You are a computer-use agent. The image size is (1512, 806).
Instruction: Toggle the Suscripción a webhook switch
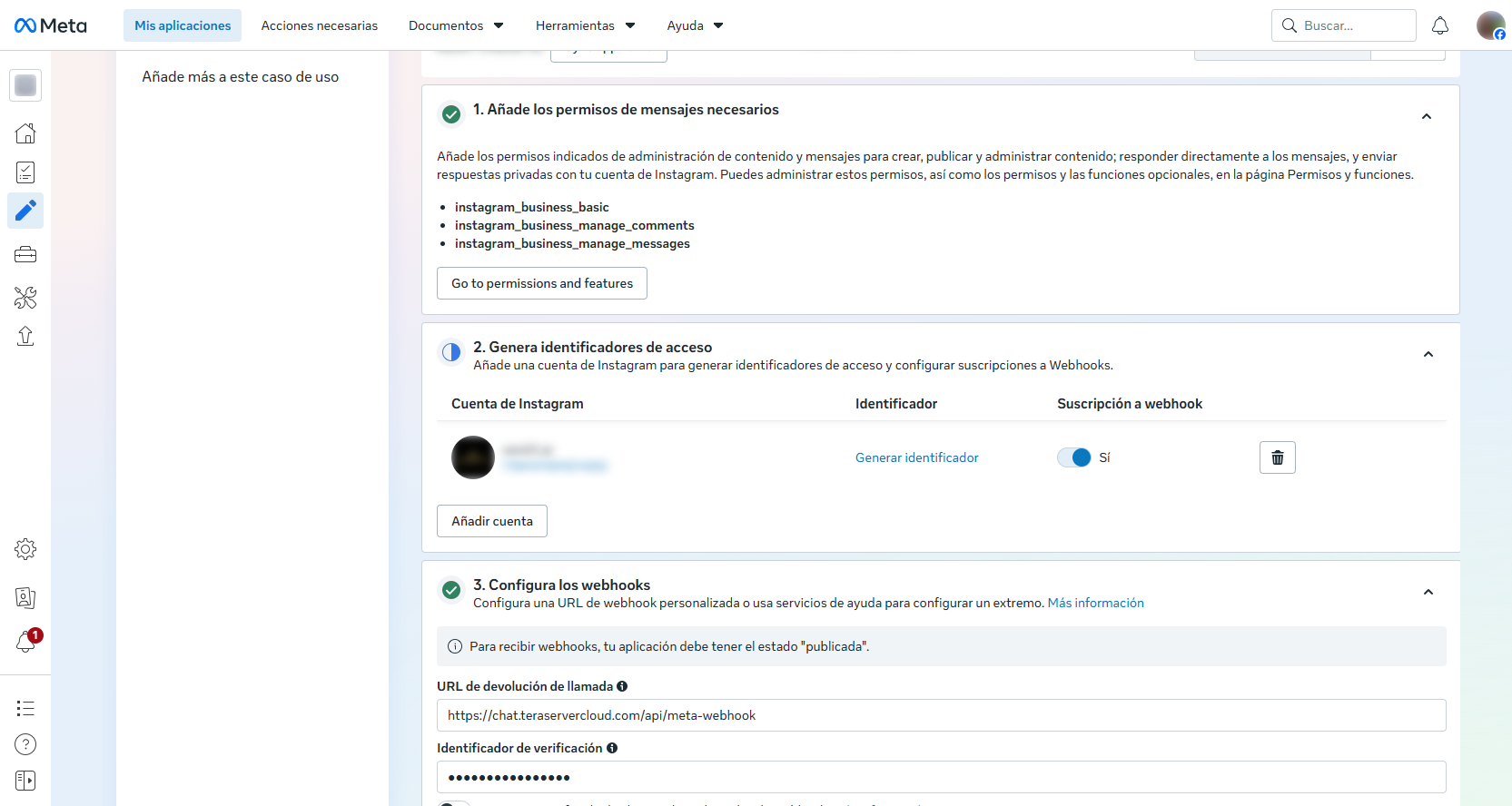[x=1073, y=457]
